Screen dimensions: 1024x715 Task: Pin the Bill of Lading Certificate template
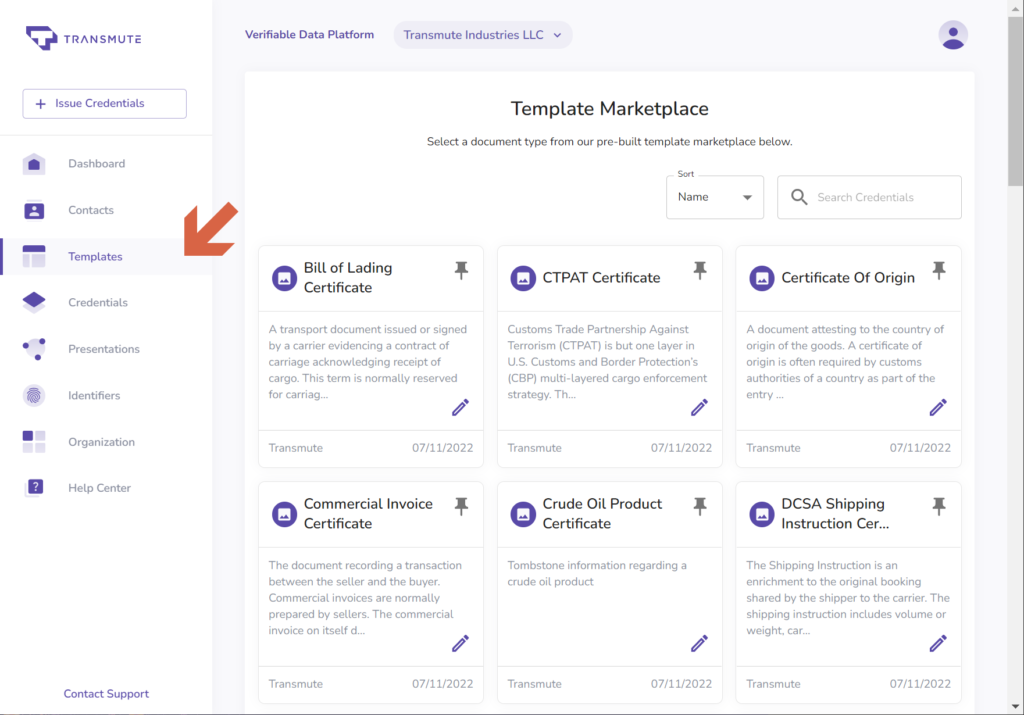[x=462, y=270]
